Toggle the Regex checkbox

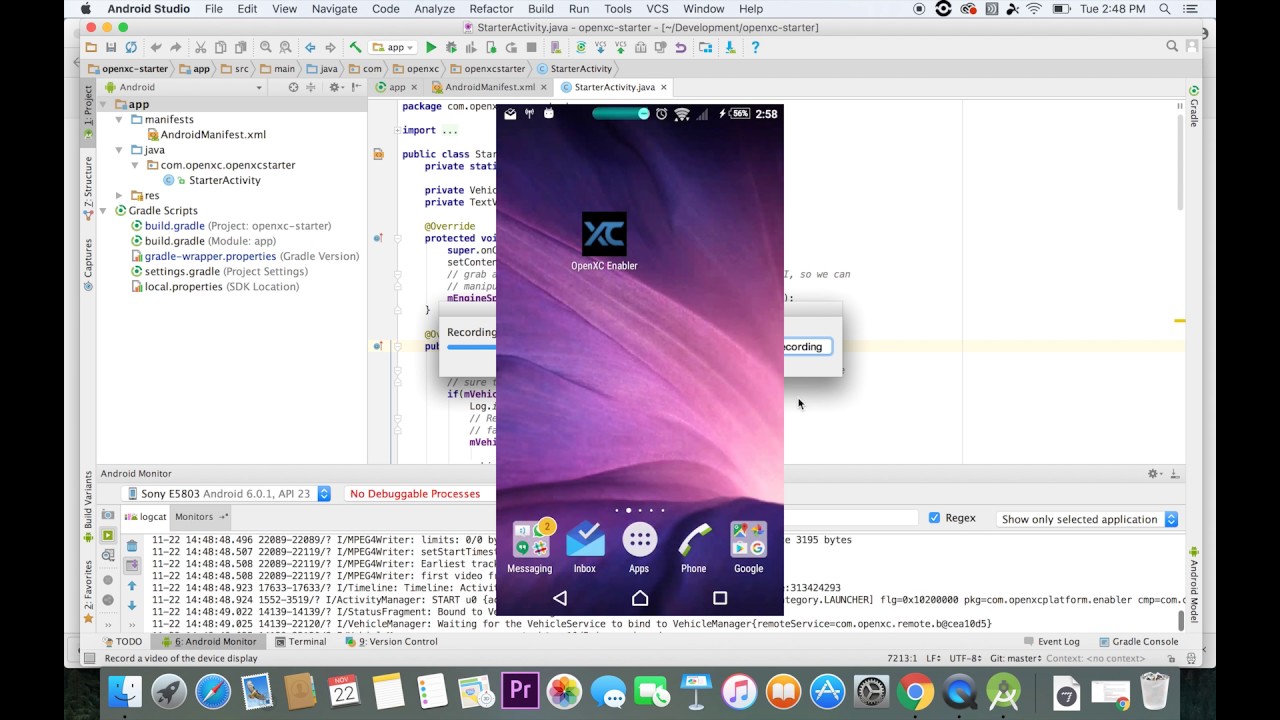[x=934, y=518]
